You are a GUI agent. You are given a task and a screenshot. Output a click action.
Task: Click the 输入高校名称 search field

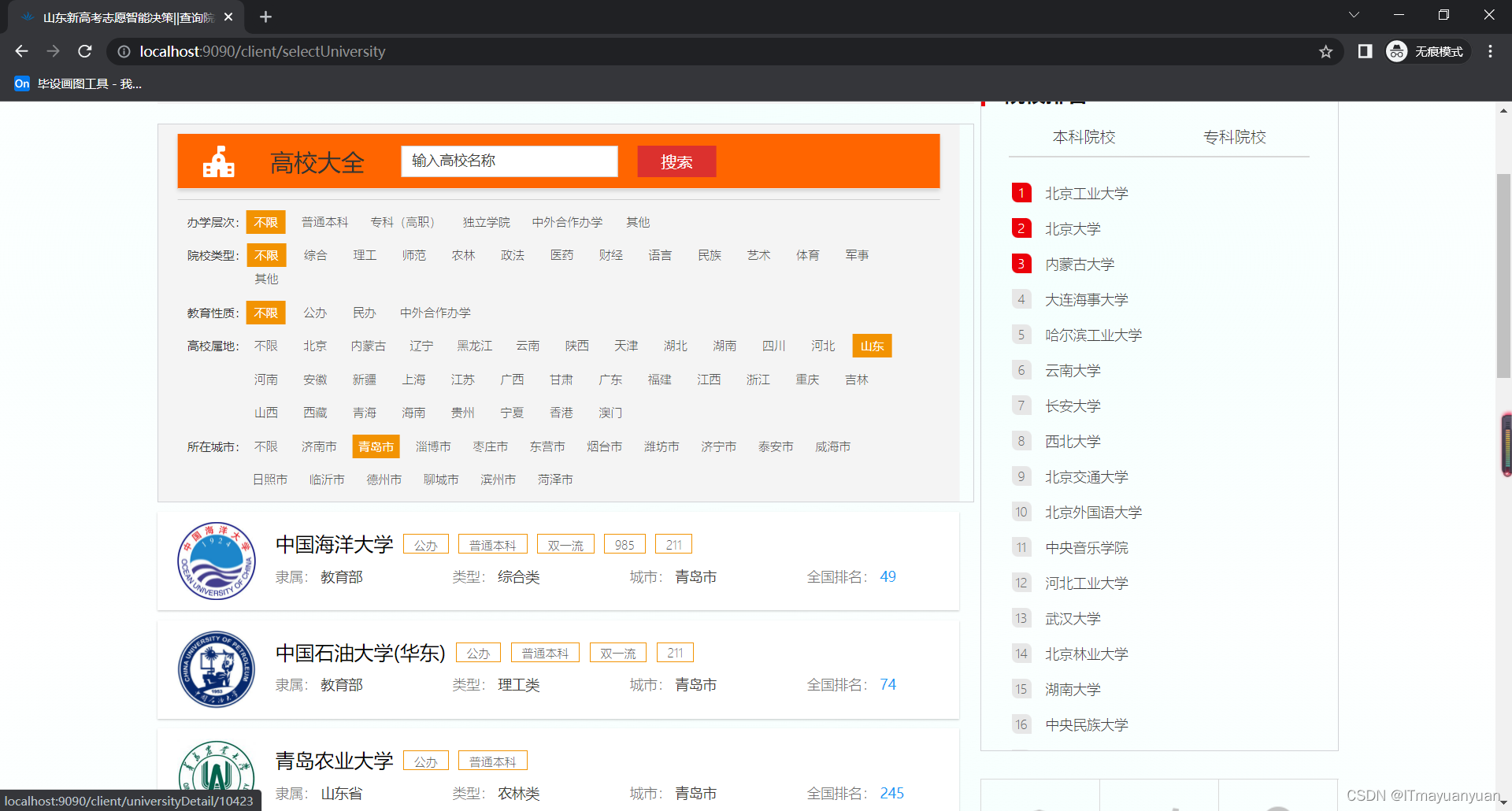(510, 161)
